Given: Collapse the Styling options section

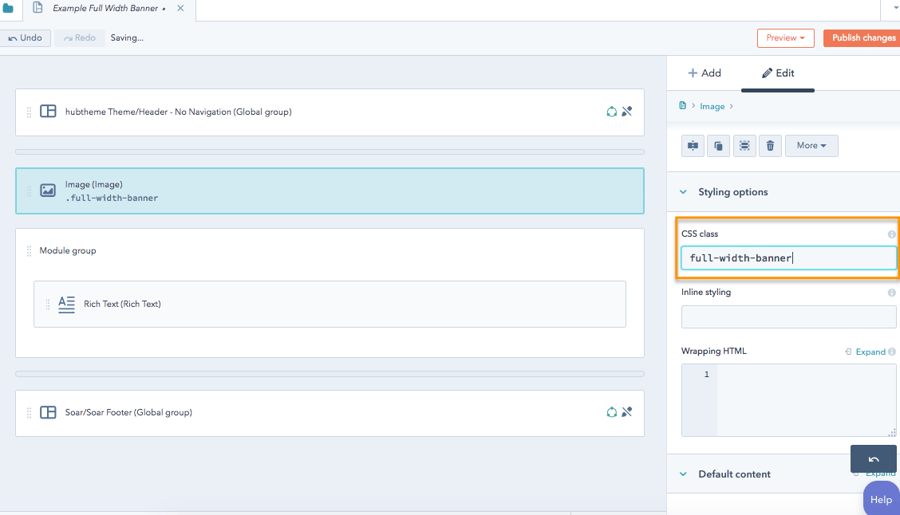Looking at the screenshot, I should tap(684, 192).
